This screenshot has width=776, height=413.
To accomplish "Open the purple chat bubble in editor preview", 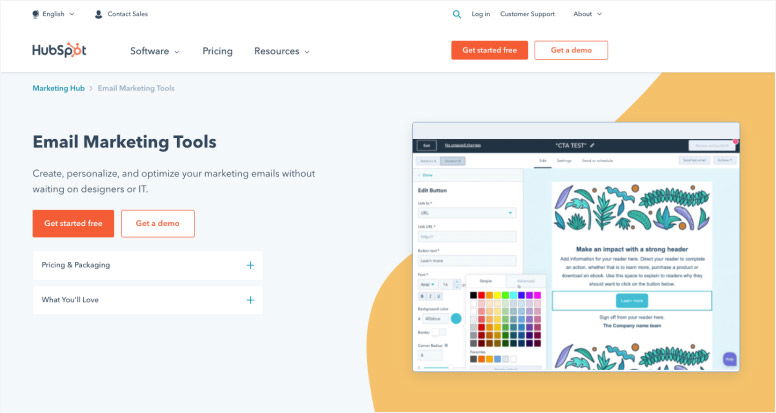I will (x=729, y=359).
